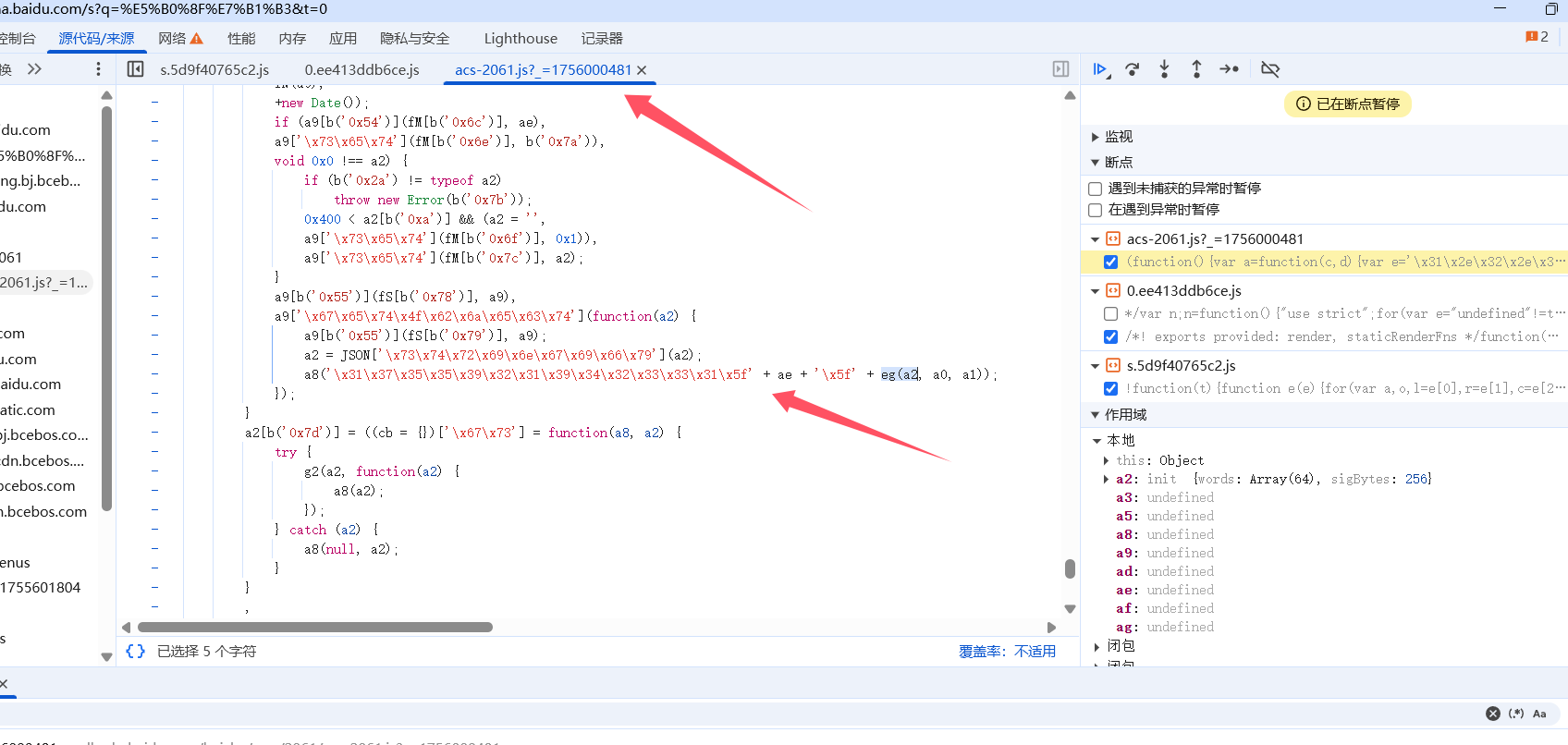Click scroll-right arrow of code editor
The width and height of the screenshot is (1568, 745).
click(x=1051, y=628)
